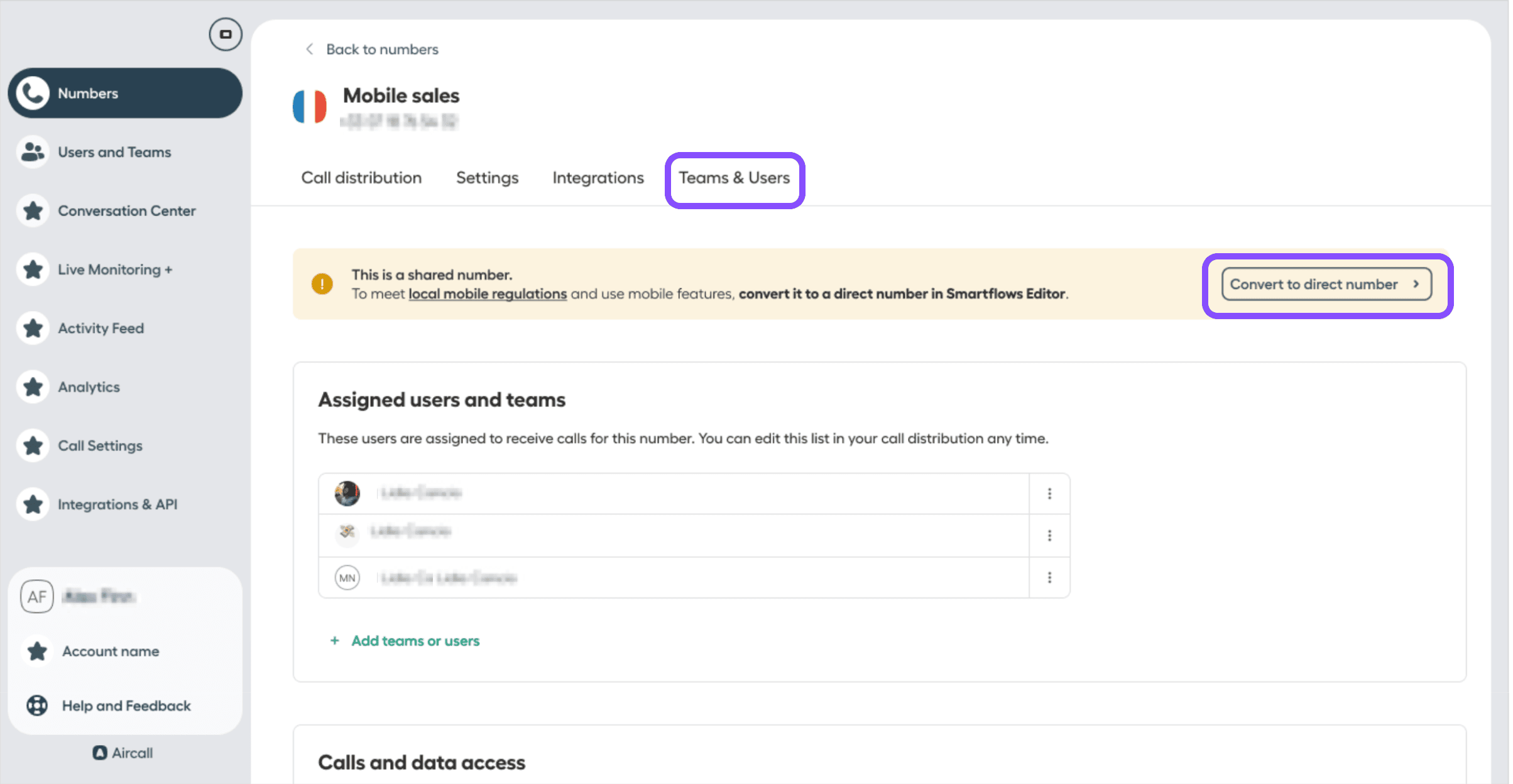This screenshot has height=784, width=1513.
Task: Open the local mobile regulations link
Action: tap(487, 293)
